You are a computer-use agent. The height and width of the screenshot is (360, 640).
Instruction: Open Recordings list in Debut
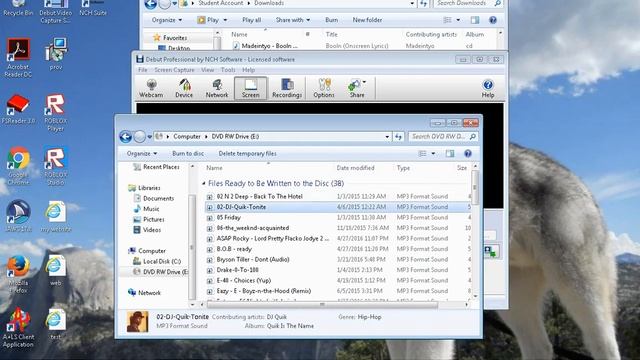[287, 88]
